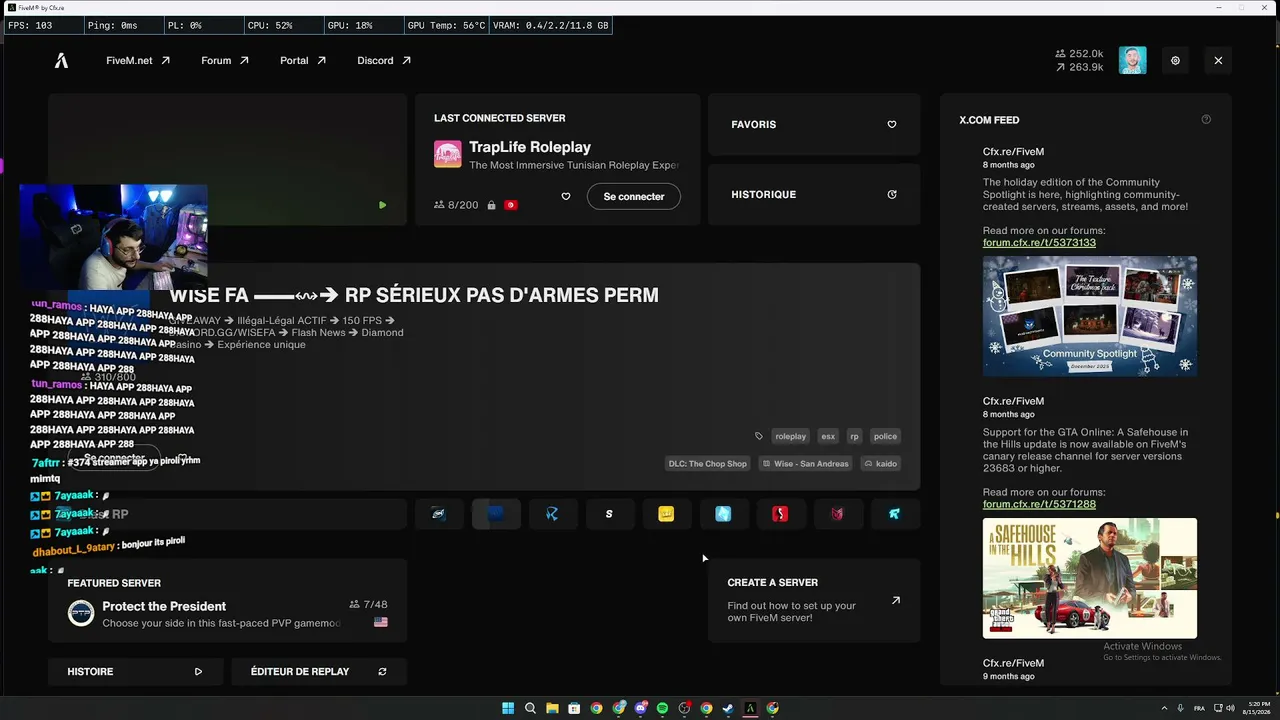
Task: Open the Historique list
Action: [814, 195]
